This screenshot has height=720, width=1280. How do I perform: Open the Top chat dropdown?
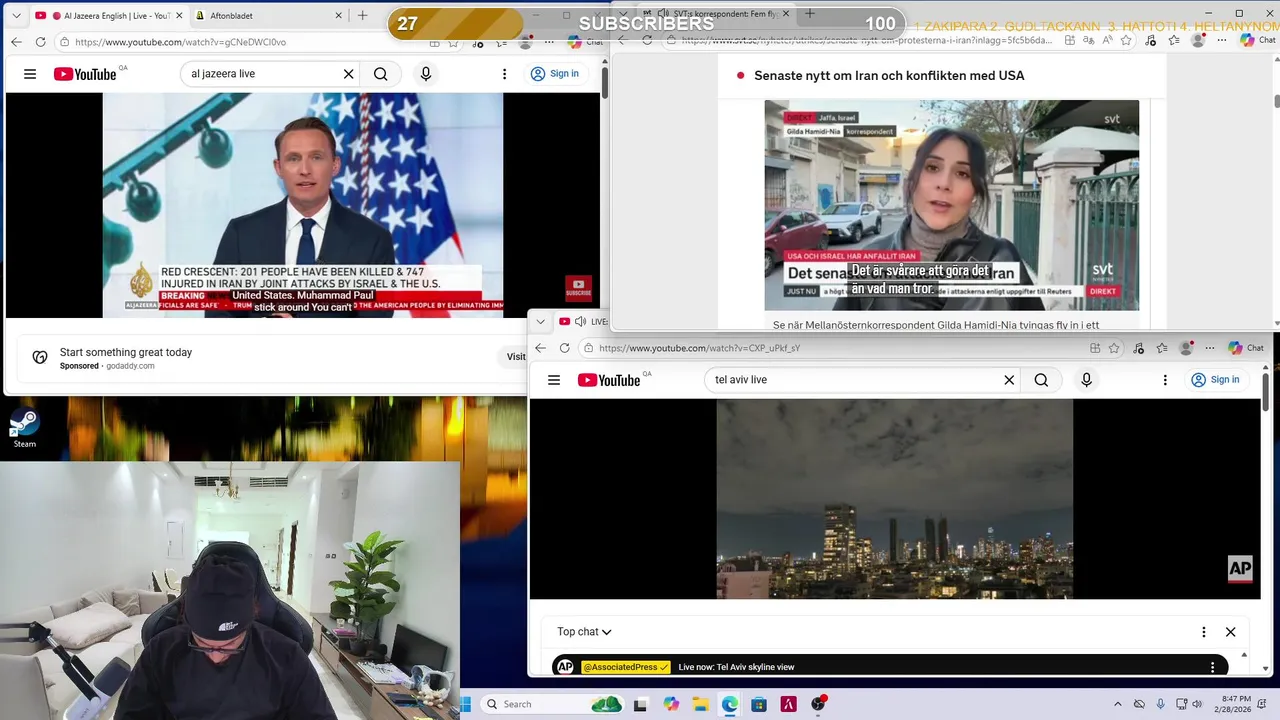(585, 632)
